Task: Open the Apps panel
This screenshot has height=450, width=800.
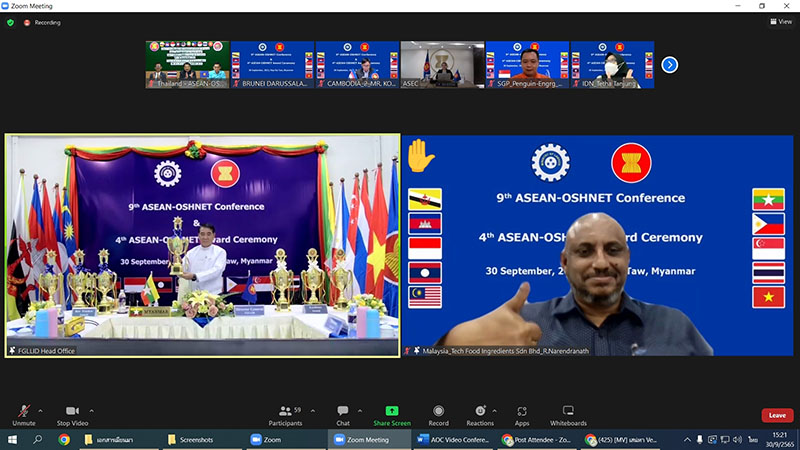Action: pyautogui.click(x=522, y=414)
